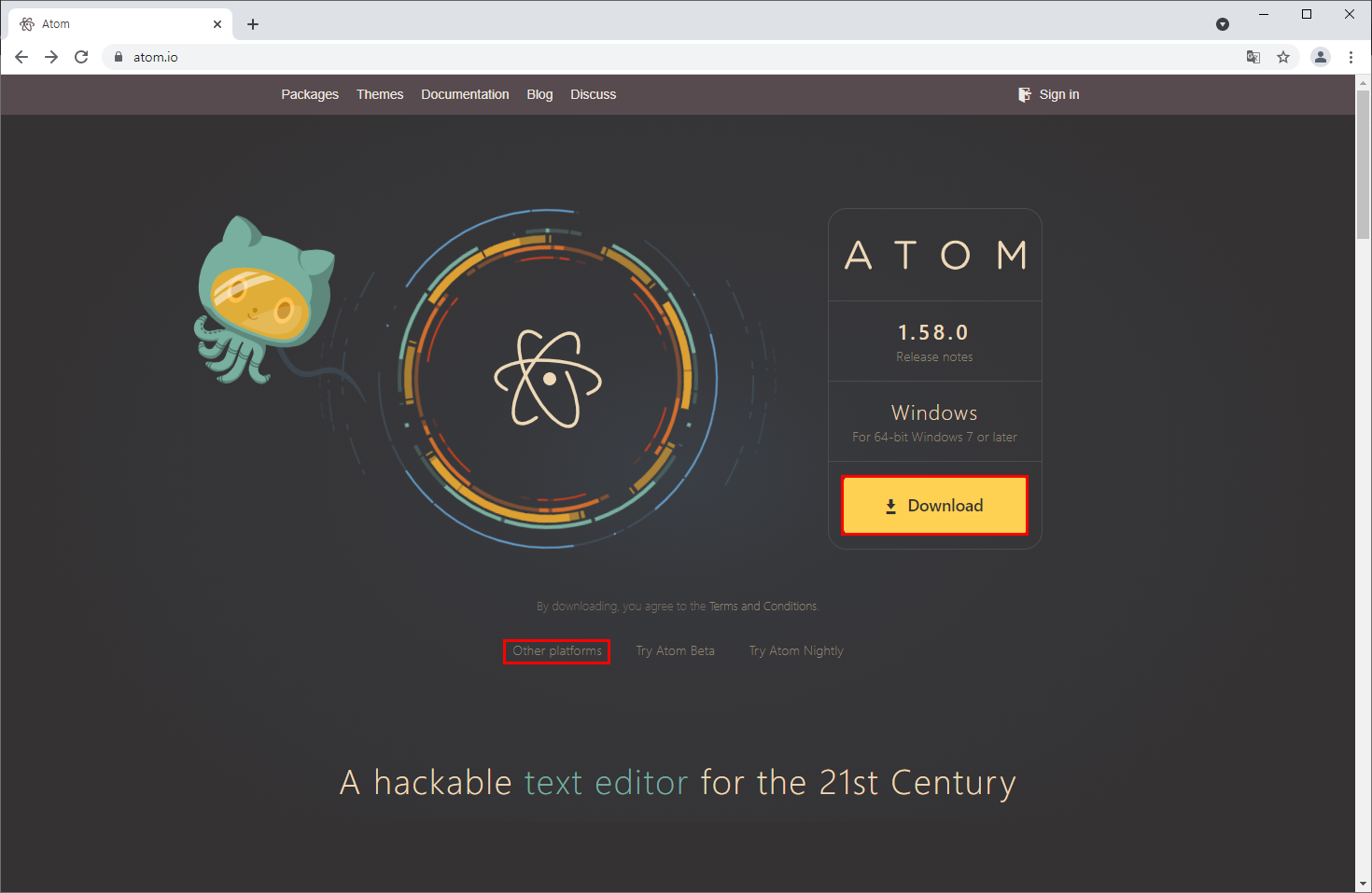This screenshot has width=1372, height=893.
Task: Go to Documentation
Action: pyautogui.click(x=465, y=94)
